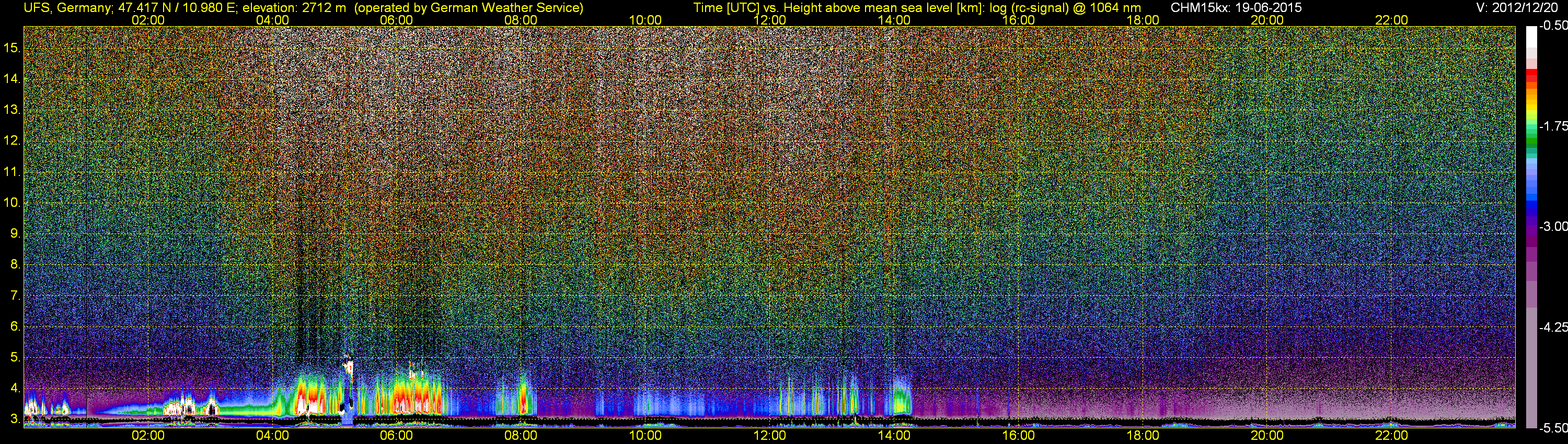The height and width of the screenshot is (444, 1568).
Task: Click the "14." height axis label
Action: (x=12, y=79)
